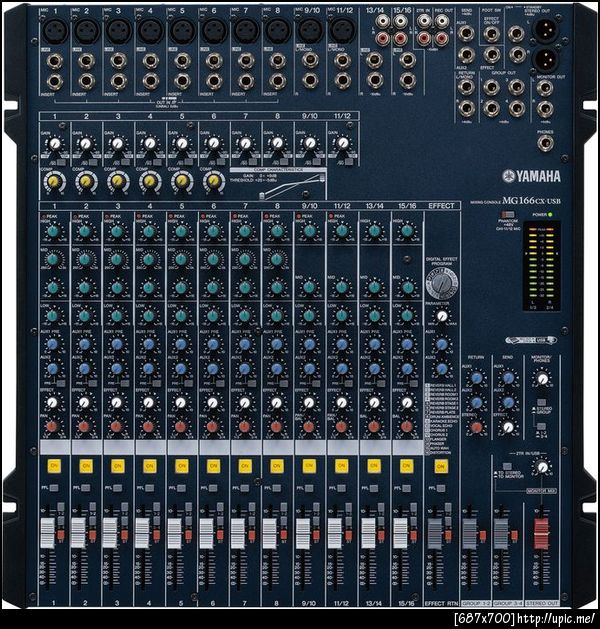Click channel 2 yellow COMP knob

(x=86, y=182)
